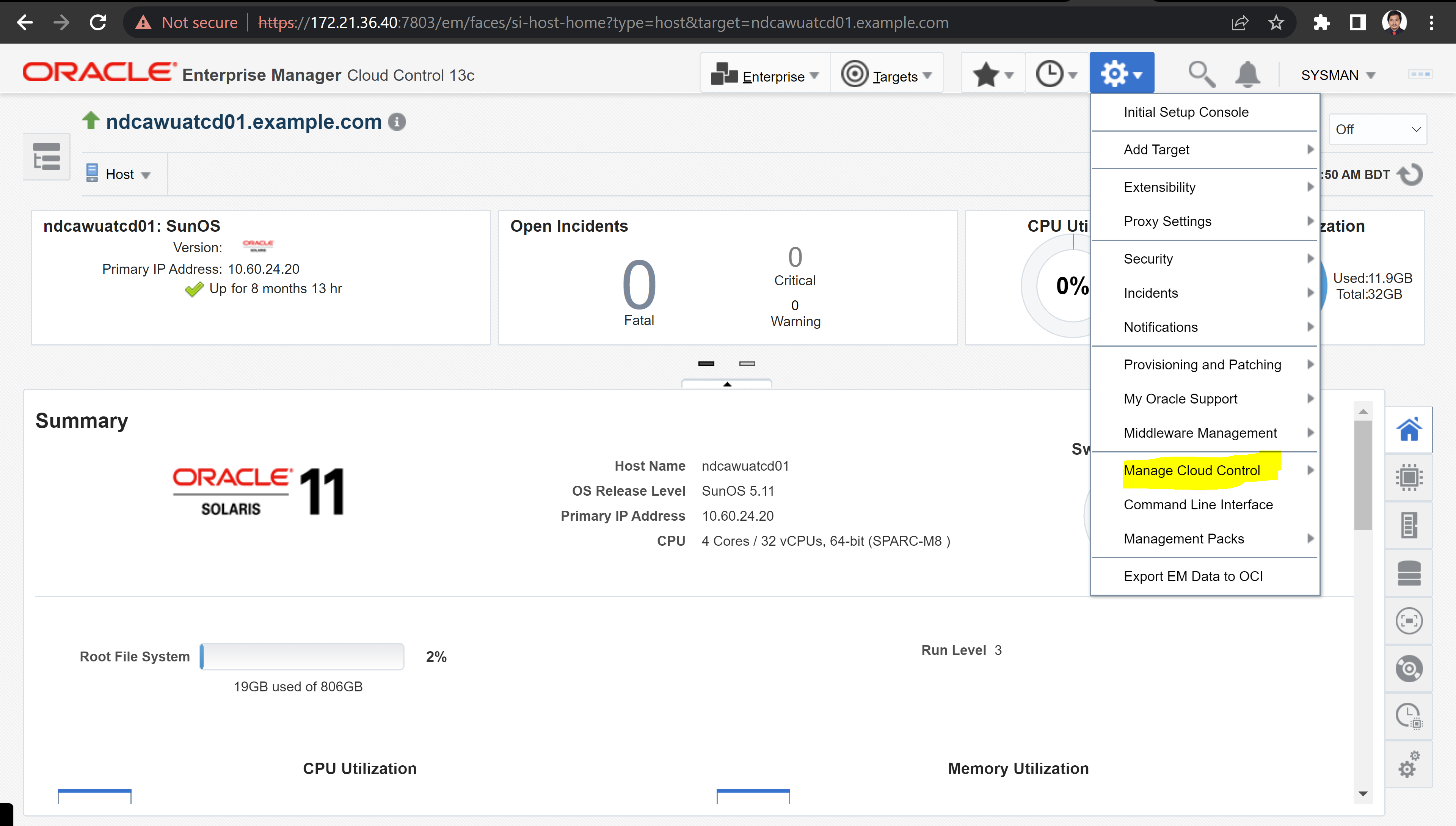Click the Setup gear menu button
Viewport: 1456px width, 826px height.
click(1121, 73)
